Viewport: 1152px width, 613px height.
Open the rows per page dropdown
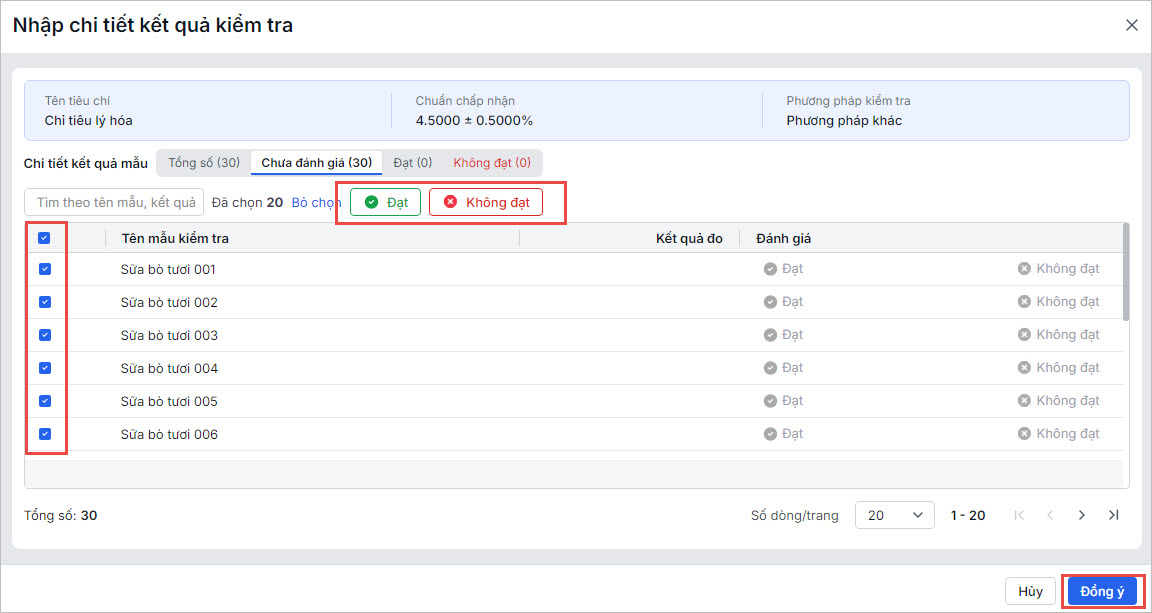894,515
